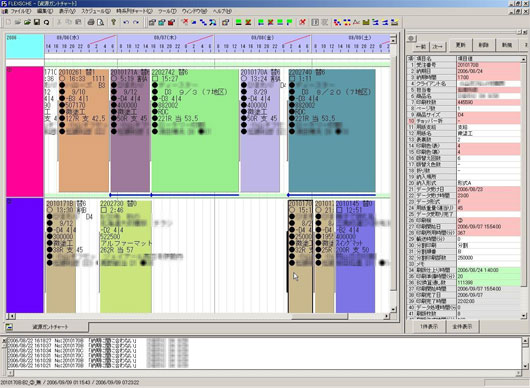The height and width of the screenshot is (388, 530).
Task: Click the Redo arrow toolbar icon
Action: pos(136,22)
